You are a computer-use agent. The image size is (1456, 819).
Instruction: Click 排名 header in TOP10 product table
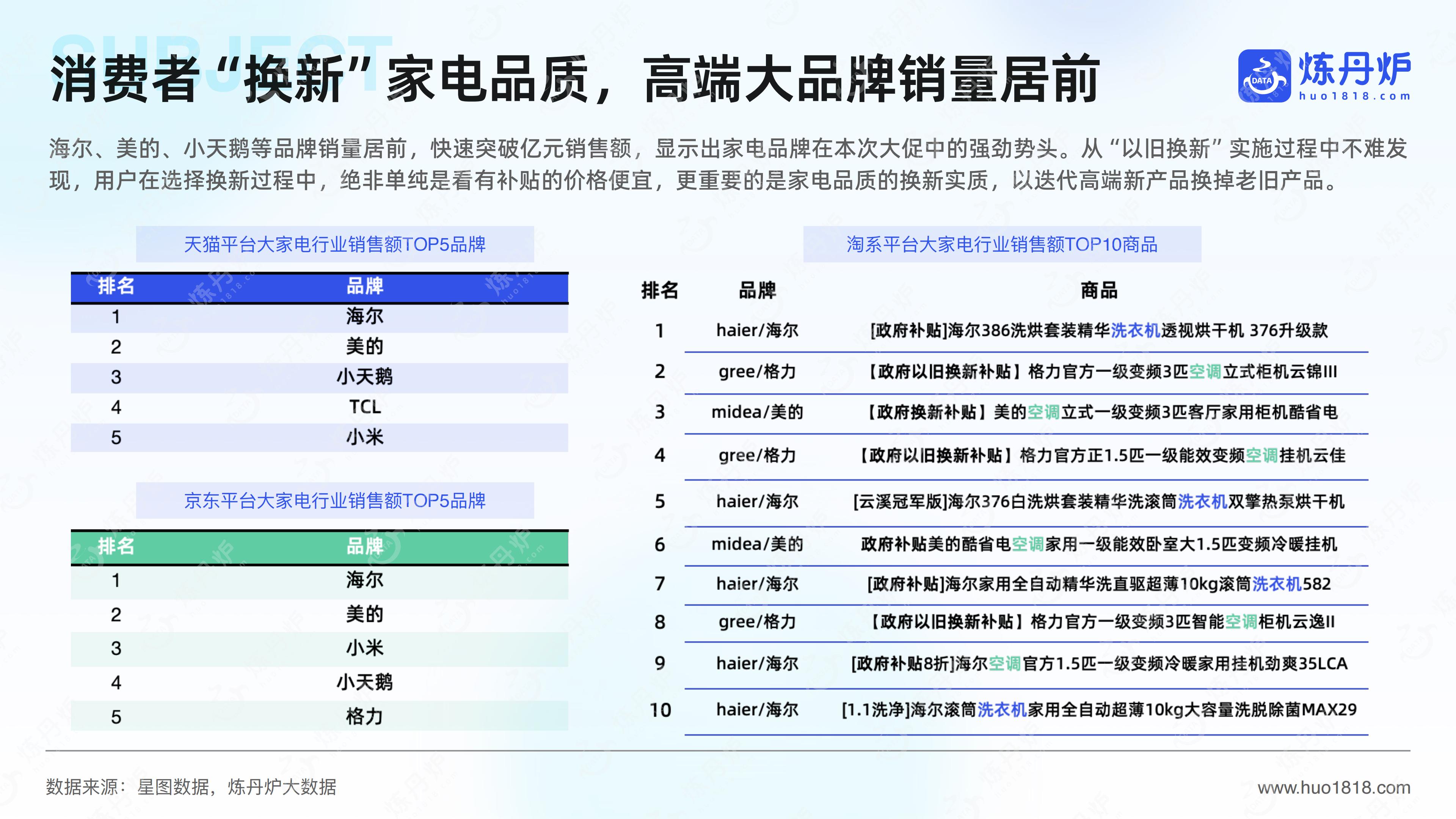tap(660, 290)
